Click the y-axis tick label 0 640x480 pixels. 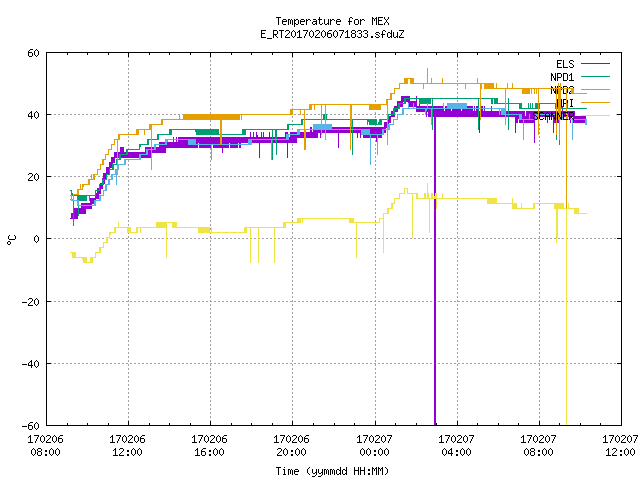click(36, 239)
